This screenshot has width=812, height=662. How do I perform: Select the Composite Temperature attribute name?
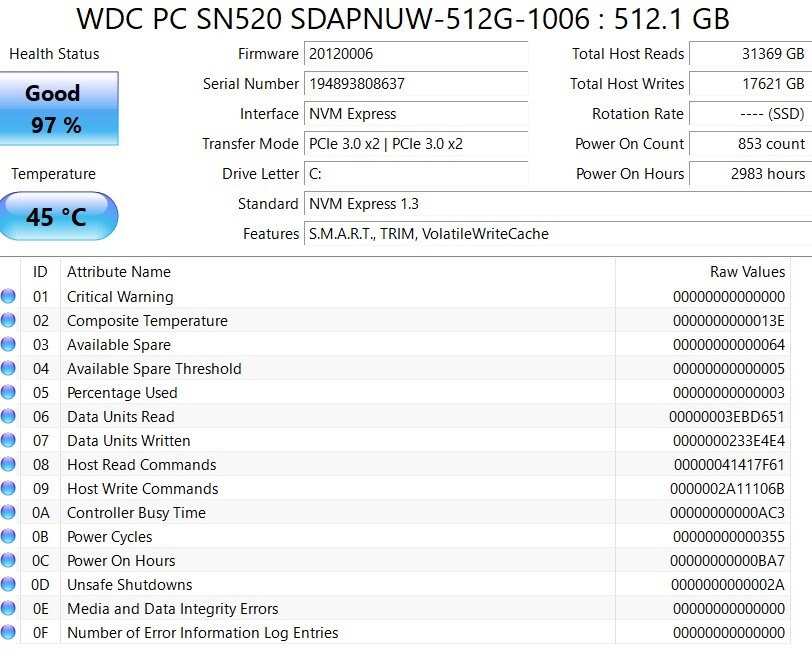tap(148, 321)
